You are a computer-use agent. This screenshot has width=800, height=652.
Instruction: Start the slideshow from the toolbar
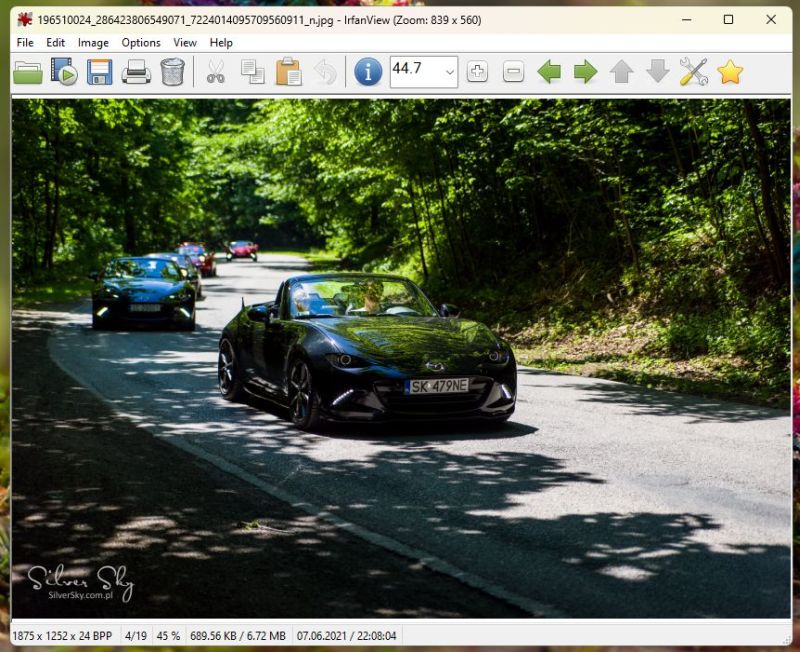tap(64, 72)
